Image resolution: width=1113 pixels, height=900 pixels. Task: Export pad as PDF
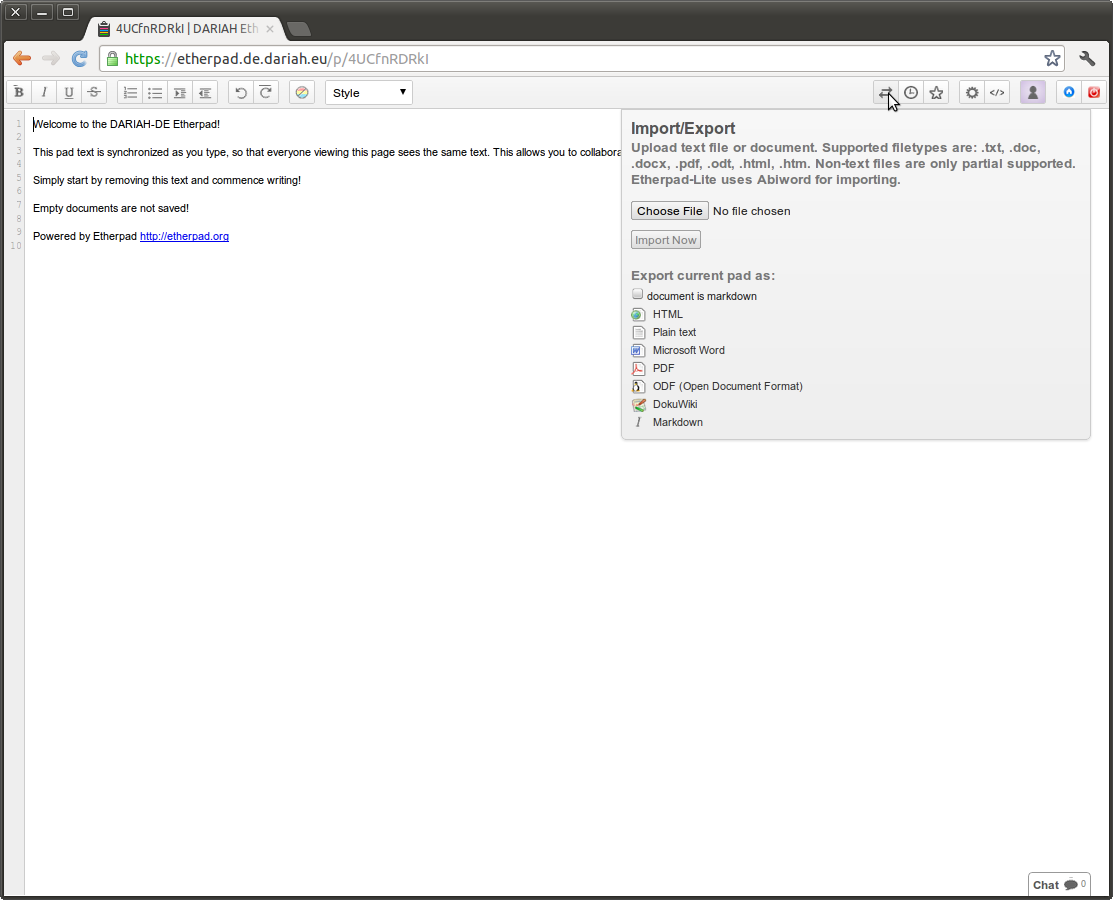click(x=663, y=368)
